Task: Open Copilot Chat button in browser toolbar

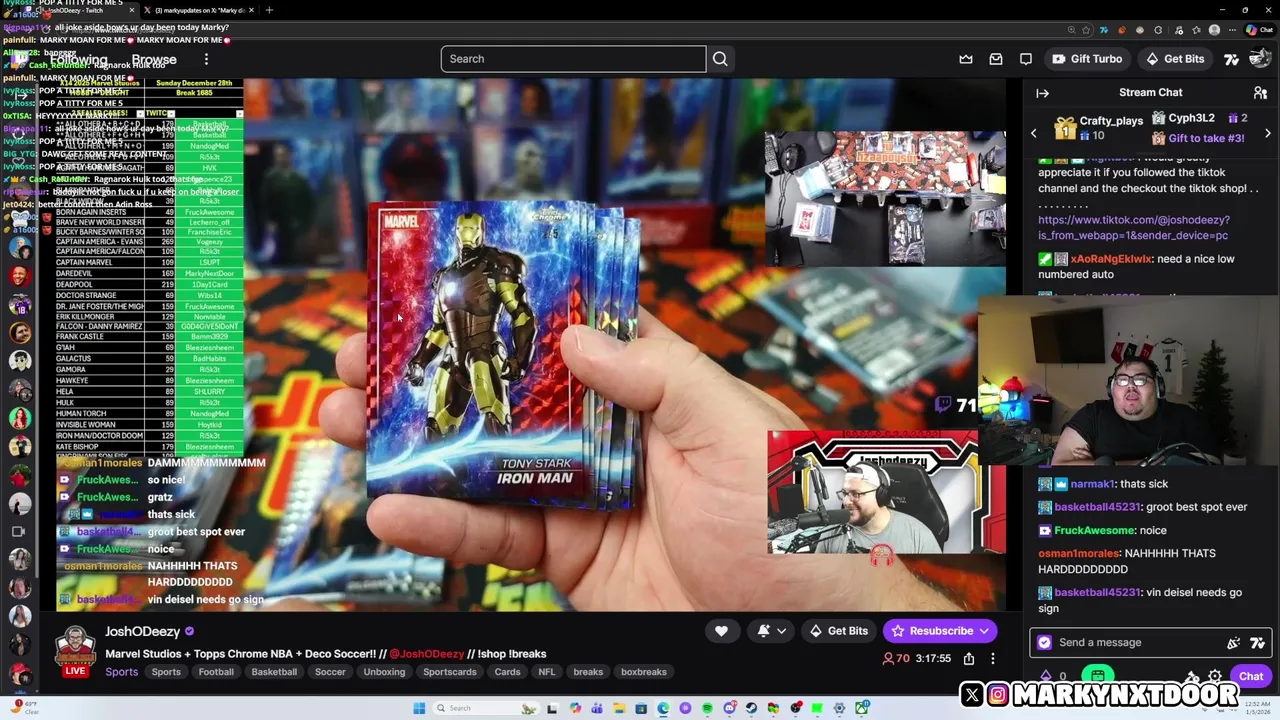Action: pyautogui.click(x=1261, y=30)
